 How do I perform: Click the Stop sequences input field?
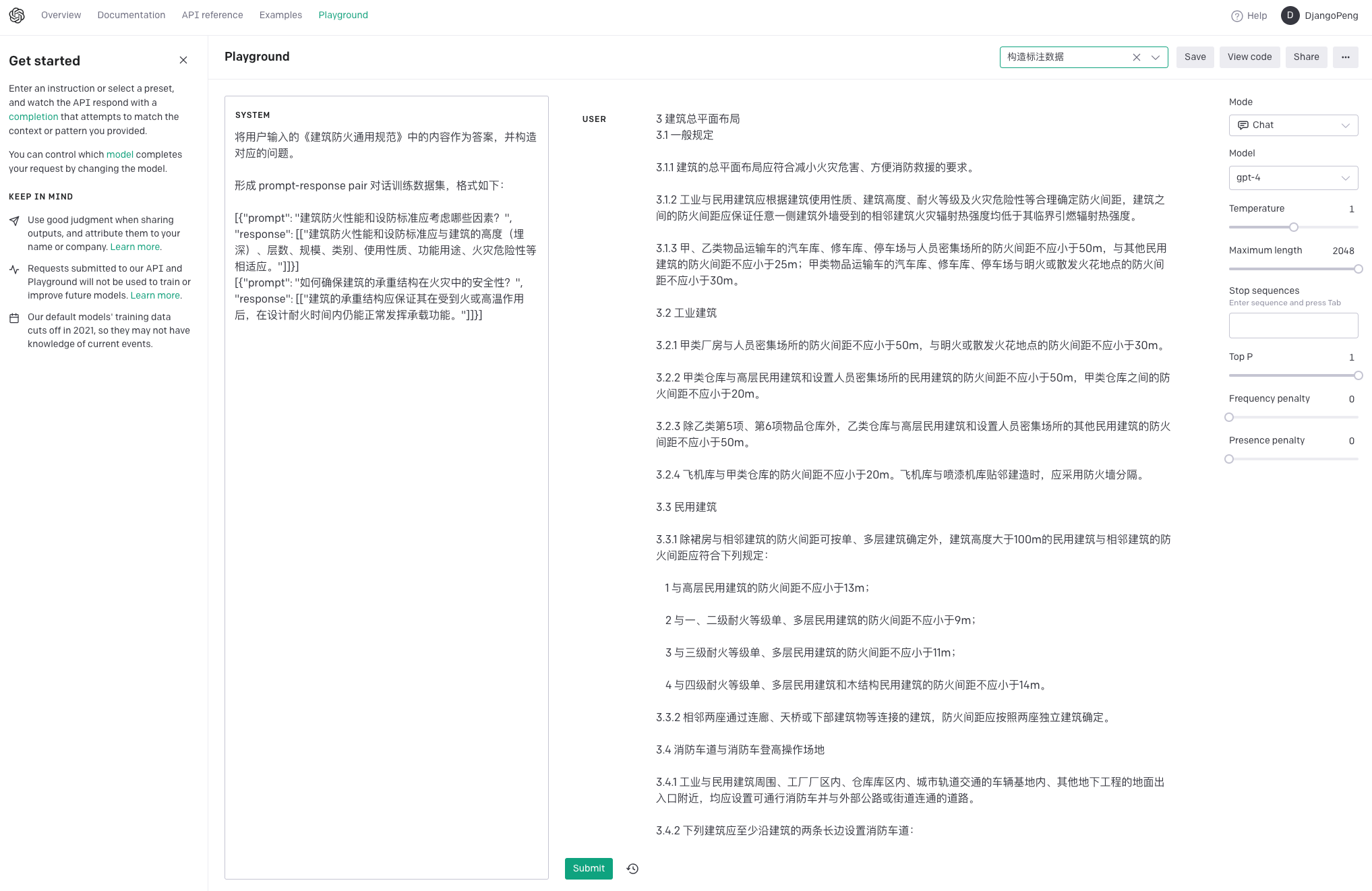tap(1293, 326)
